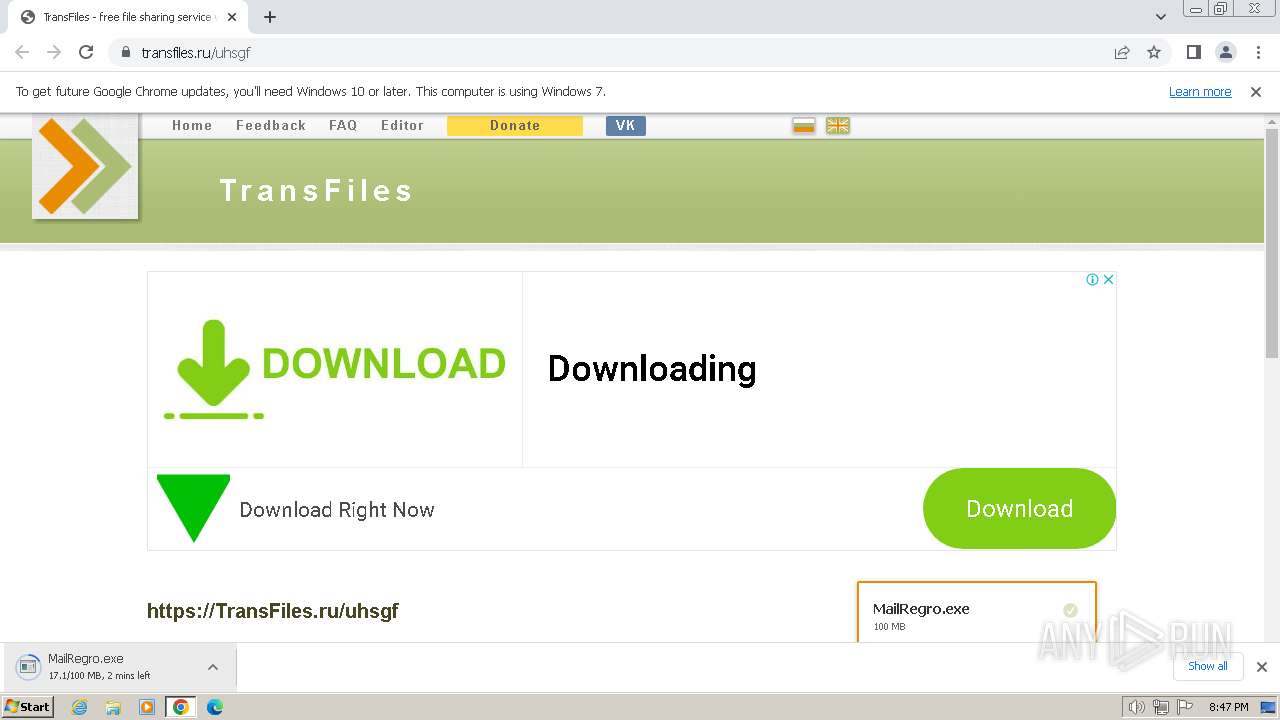Open a new tab

click(270, 17)
